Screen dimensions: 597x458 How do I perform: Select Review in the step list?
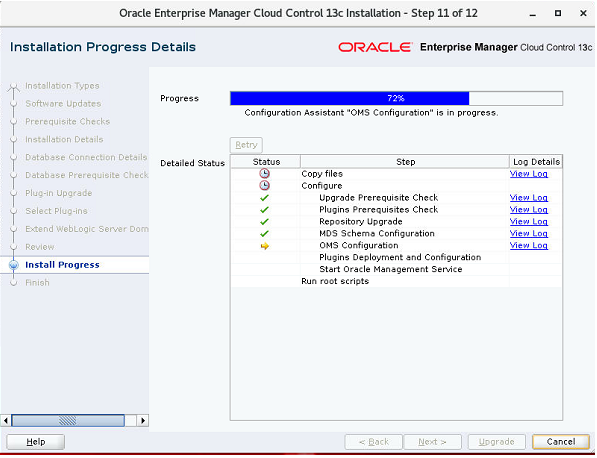pyautogui.click(x=40, y=247)
